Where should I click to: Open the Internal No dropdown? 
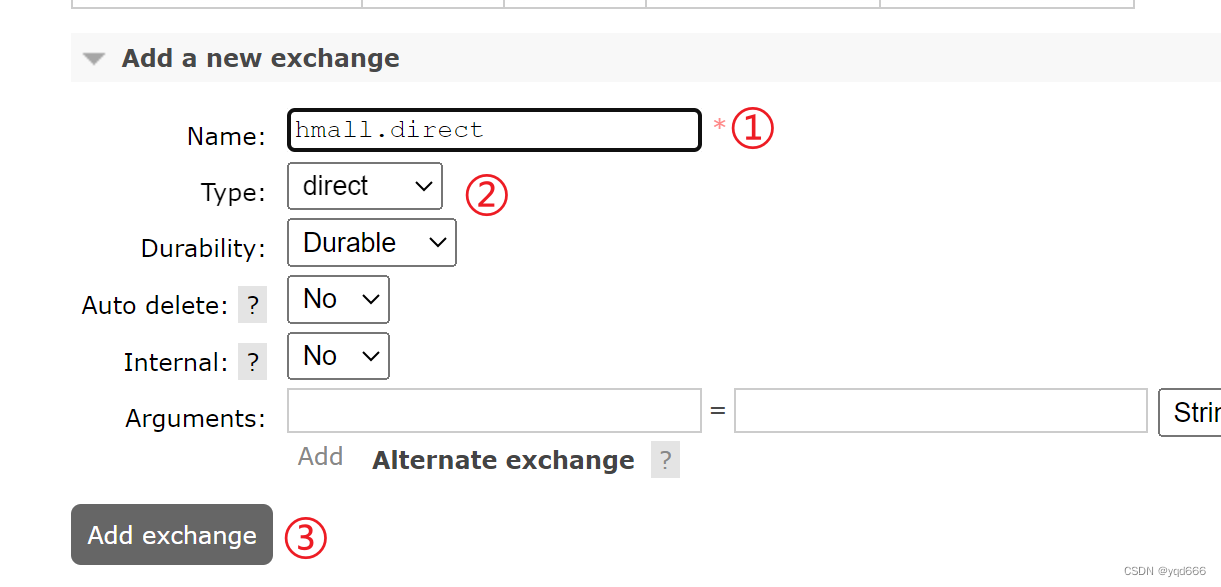(x=338, y=356)
